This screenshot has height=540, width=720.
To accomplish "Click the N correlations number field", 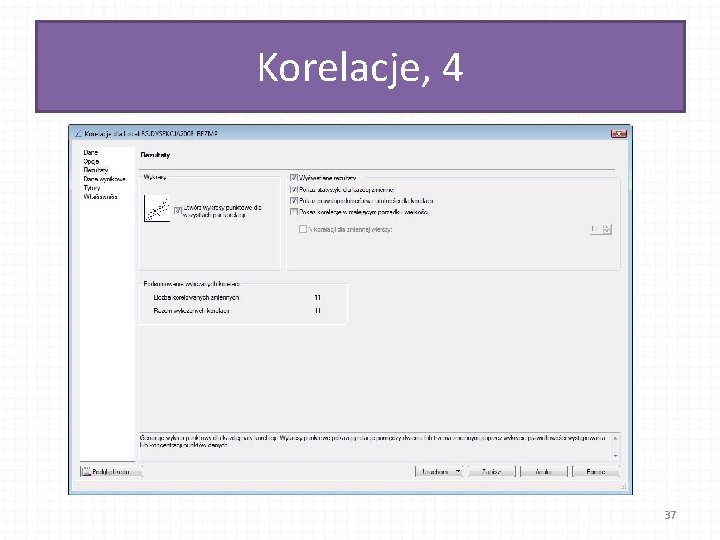I will pos(596,229).
